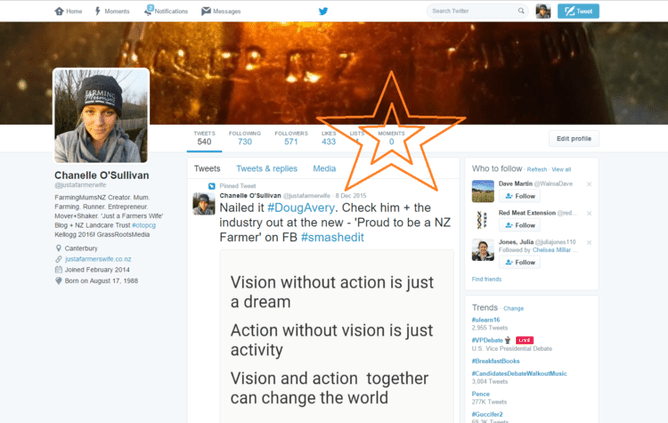668x423 pixels.
Task: Go to Home in top navigation
Action: coord(68,11)
